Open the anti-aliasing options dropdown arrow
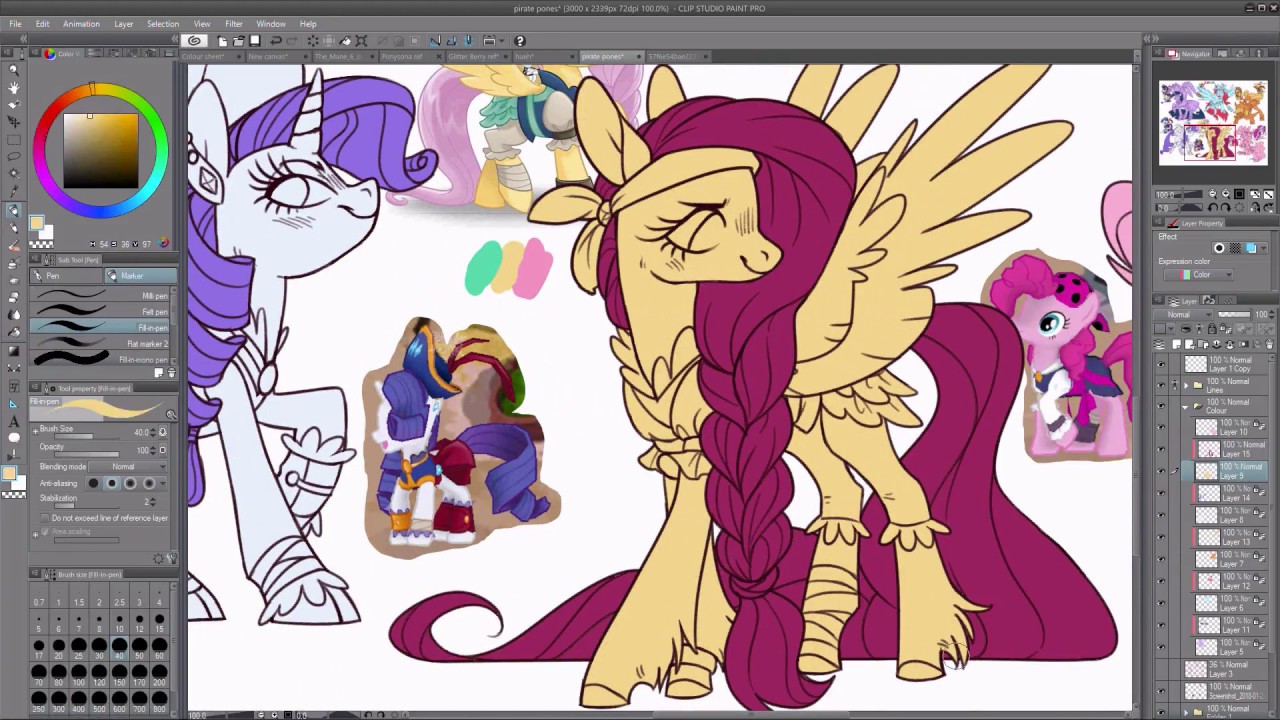The height and width of the screenshot is (720, 1280). pyautogui.click(x=165, y=484)
